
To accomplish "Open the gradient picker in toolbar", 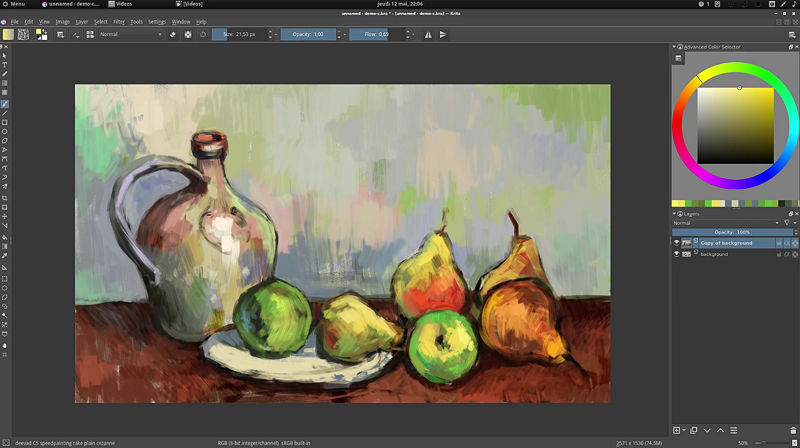I will point(8,34).
